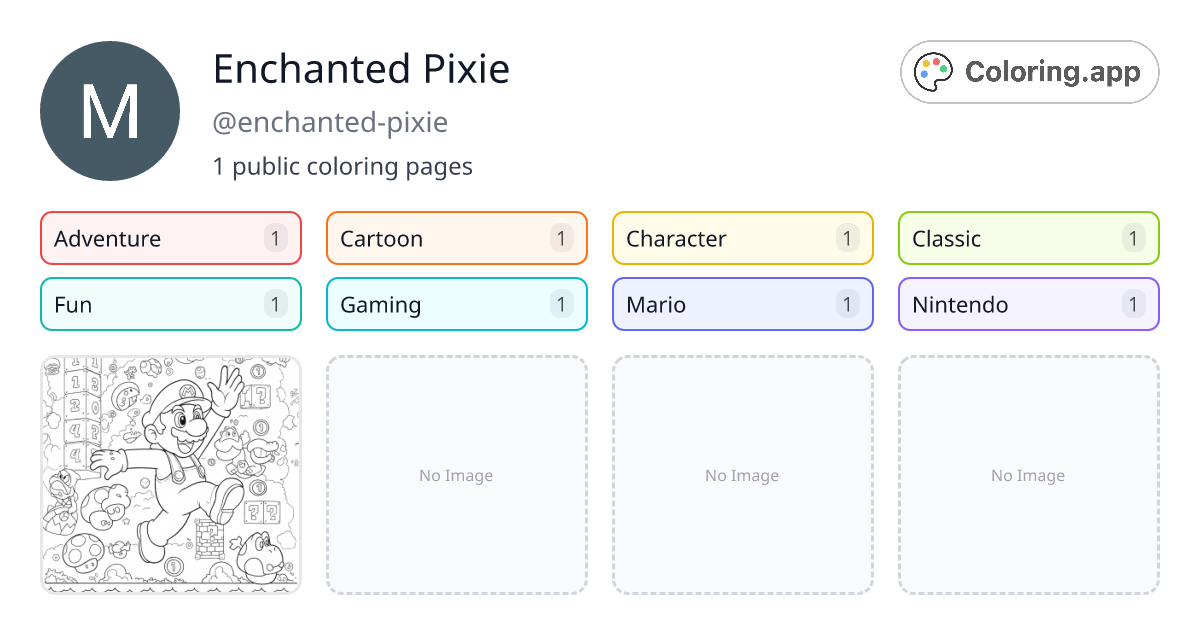The image size is (1200, 630).
Task: Click the count badge on Nintendo tag
Action: pyautogui.click(x=1134, y=304)
